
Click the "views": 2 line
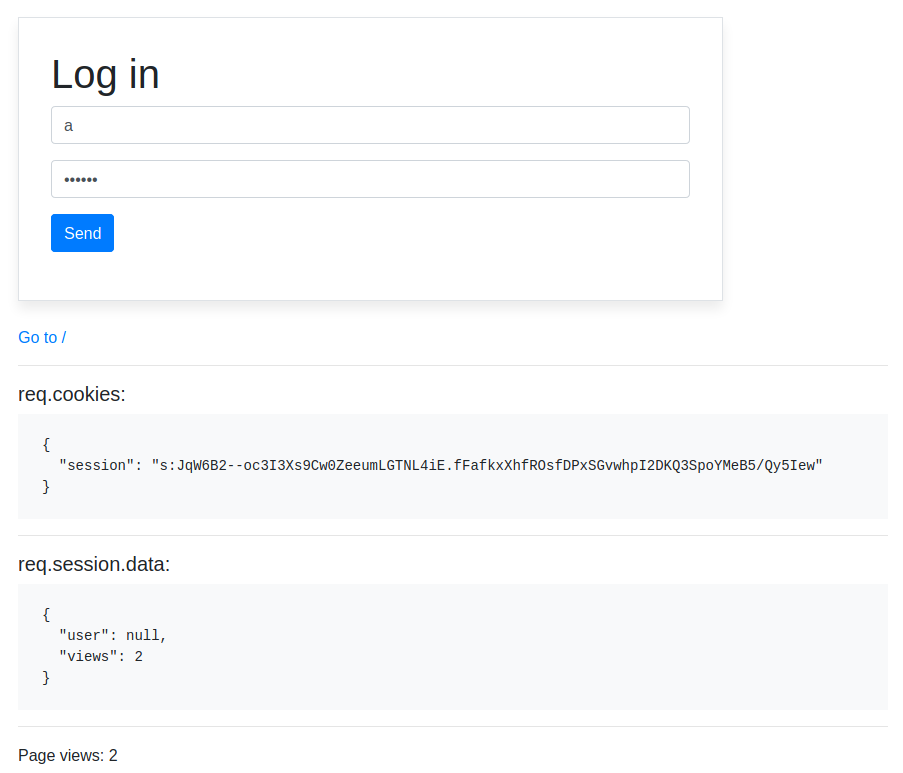pos(101,657)
